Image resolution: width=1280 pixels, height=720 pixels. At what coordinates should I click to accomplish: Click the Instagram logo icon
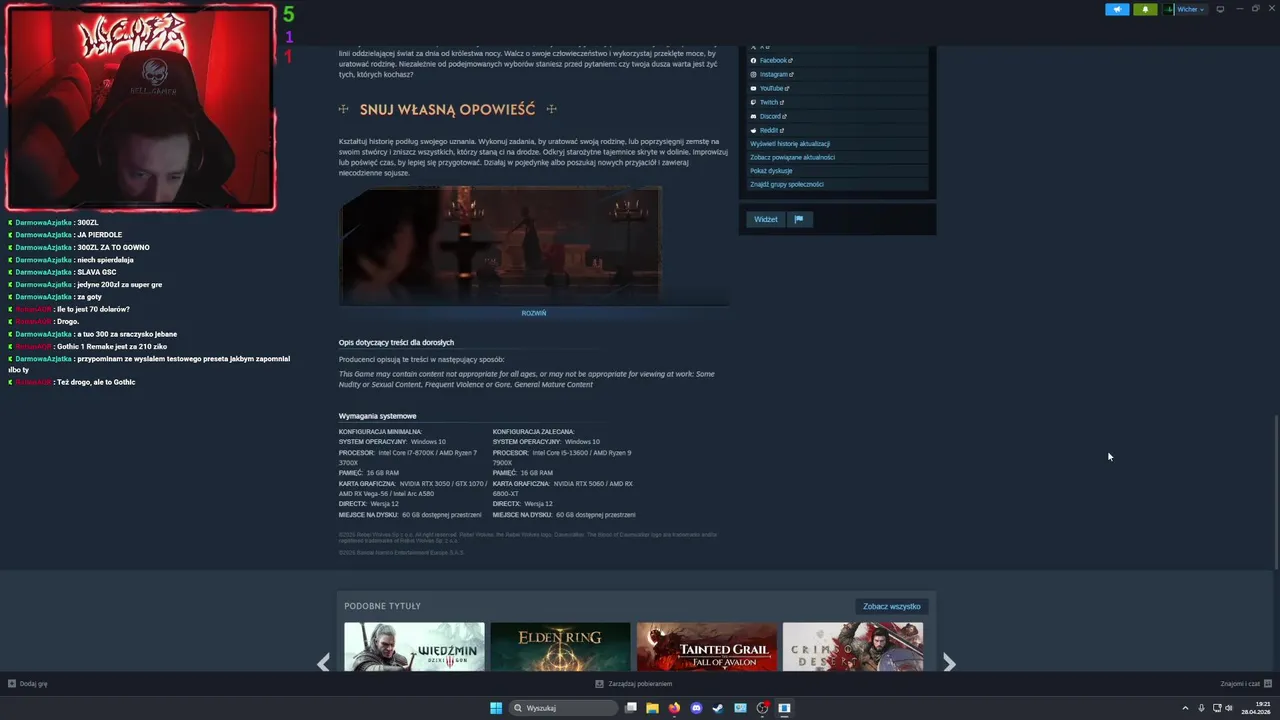click(x=753, y=75)
